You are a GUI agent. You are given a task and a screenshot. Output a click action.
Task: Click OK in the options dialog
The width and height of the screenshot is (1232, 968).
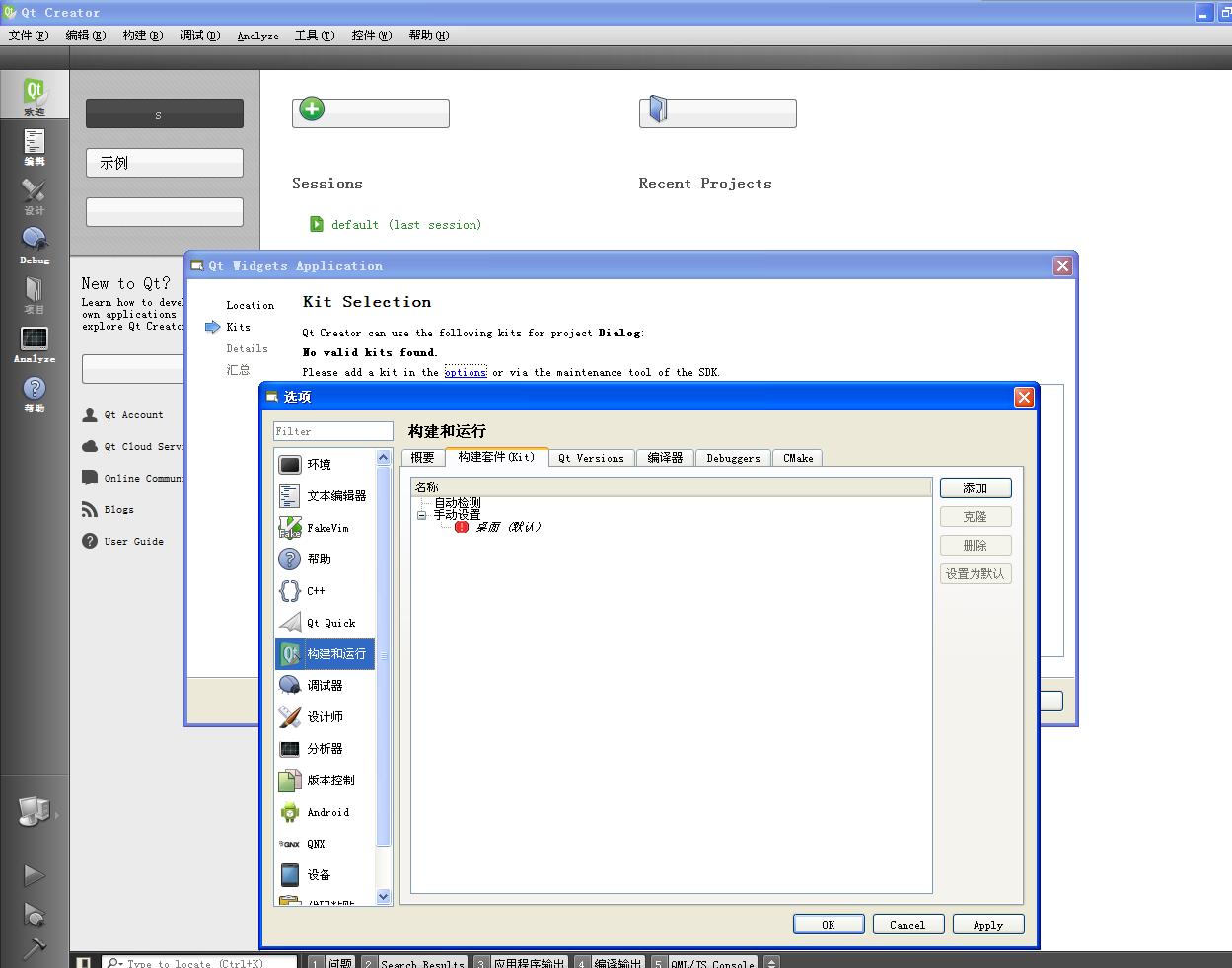pyautogui.click(x=829, y=925)
